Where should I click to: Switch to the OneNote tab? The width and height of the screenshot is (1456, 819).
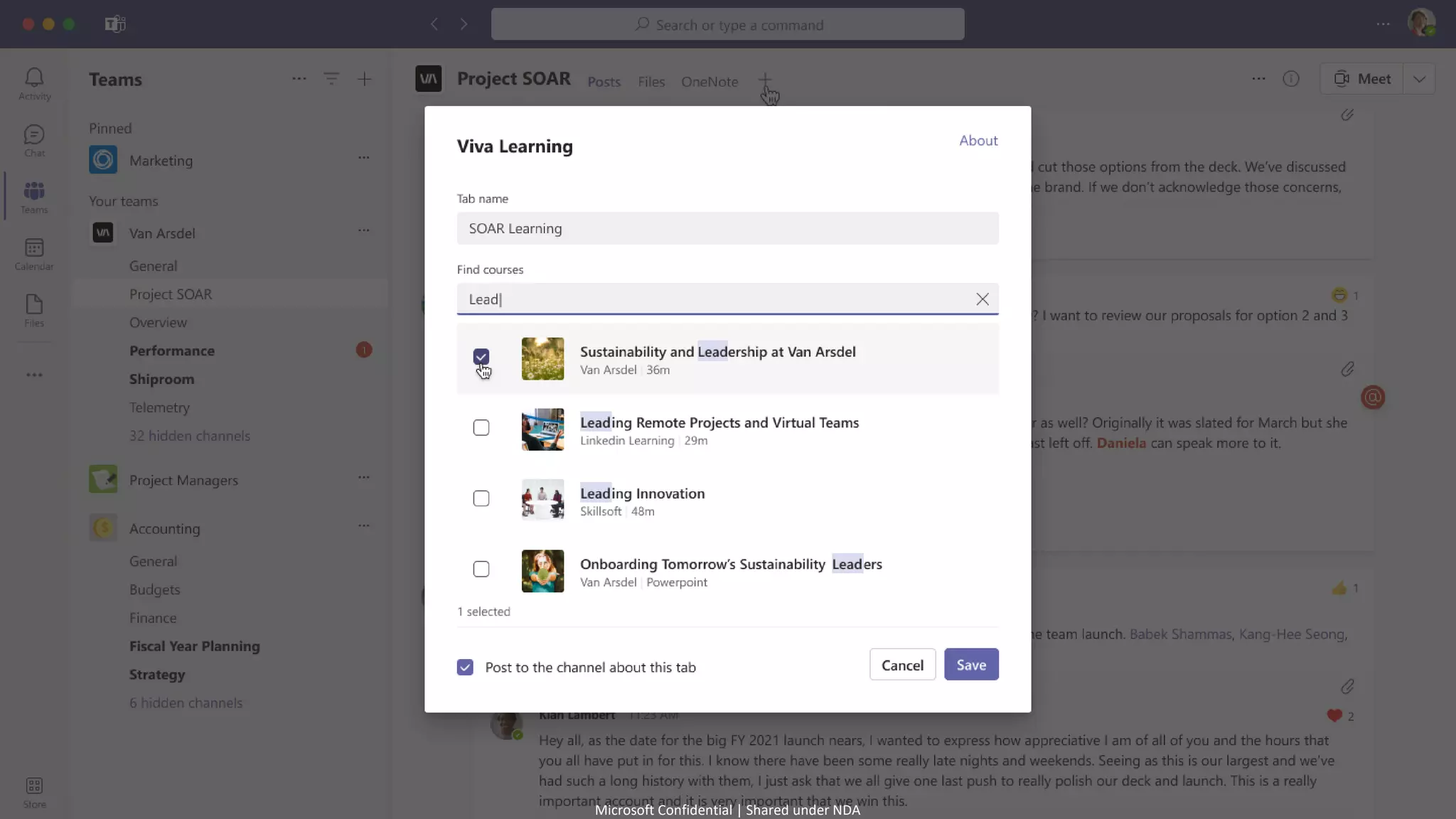pyautogui.click(x=709, y=82)
